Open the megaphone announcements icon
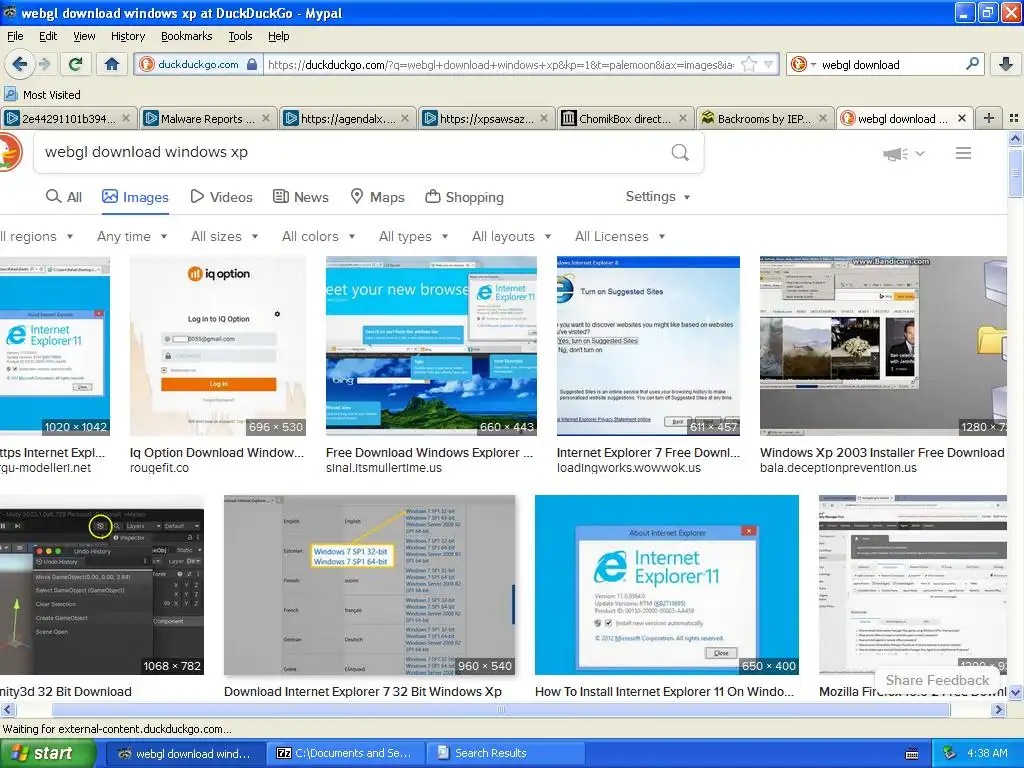Screen dimensions: 1024x768 [x=895, y=153]
